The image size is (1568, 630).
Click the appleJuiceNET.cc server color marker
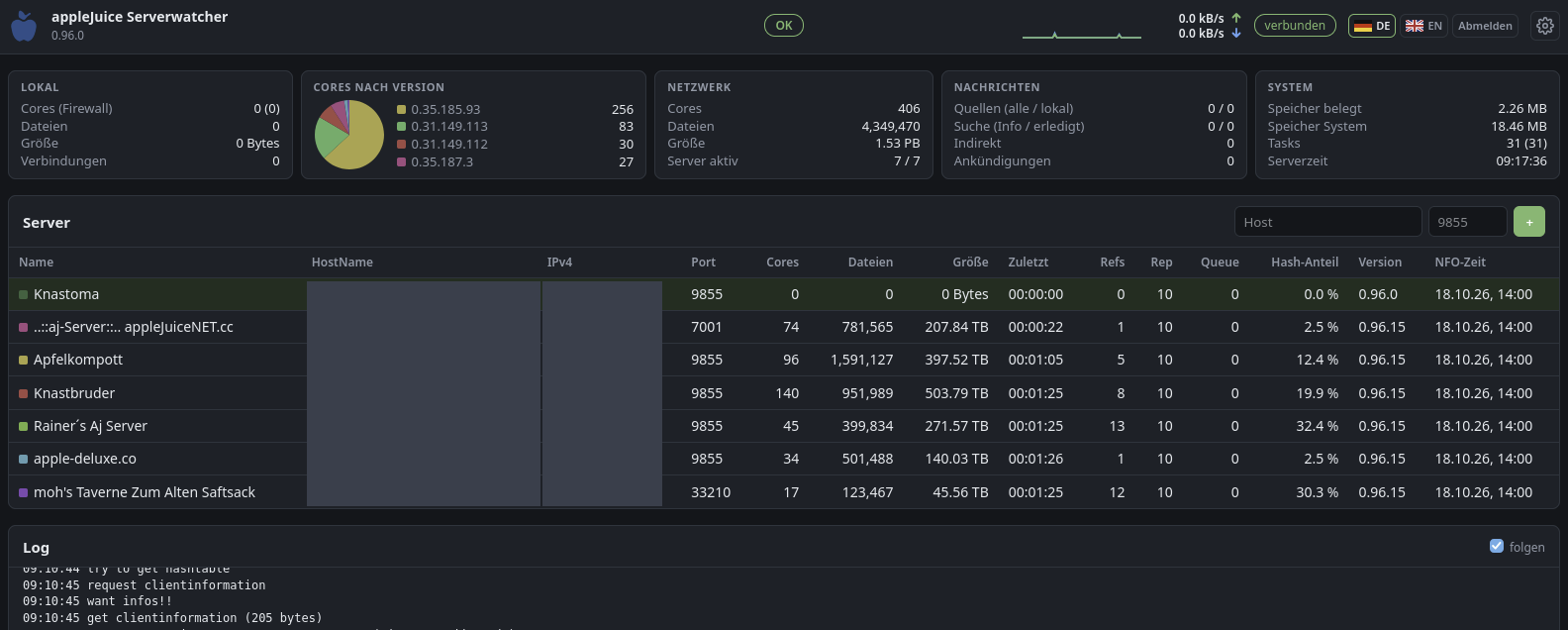pos(23,327)
